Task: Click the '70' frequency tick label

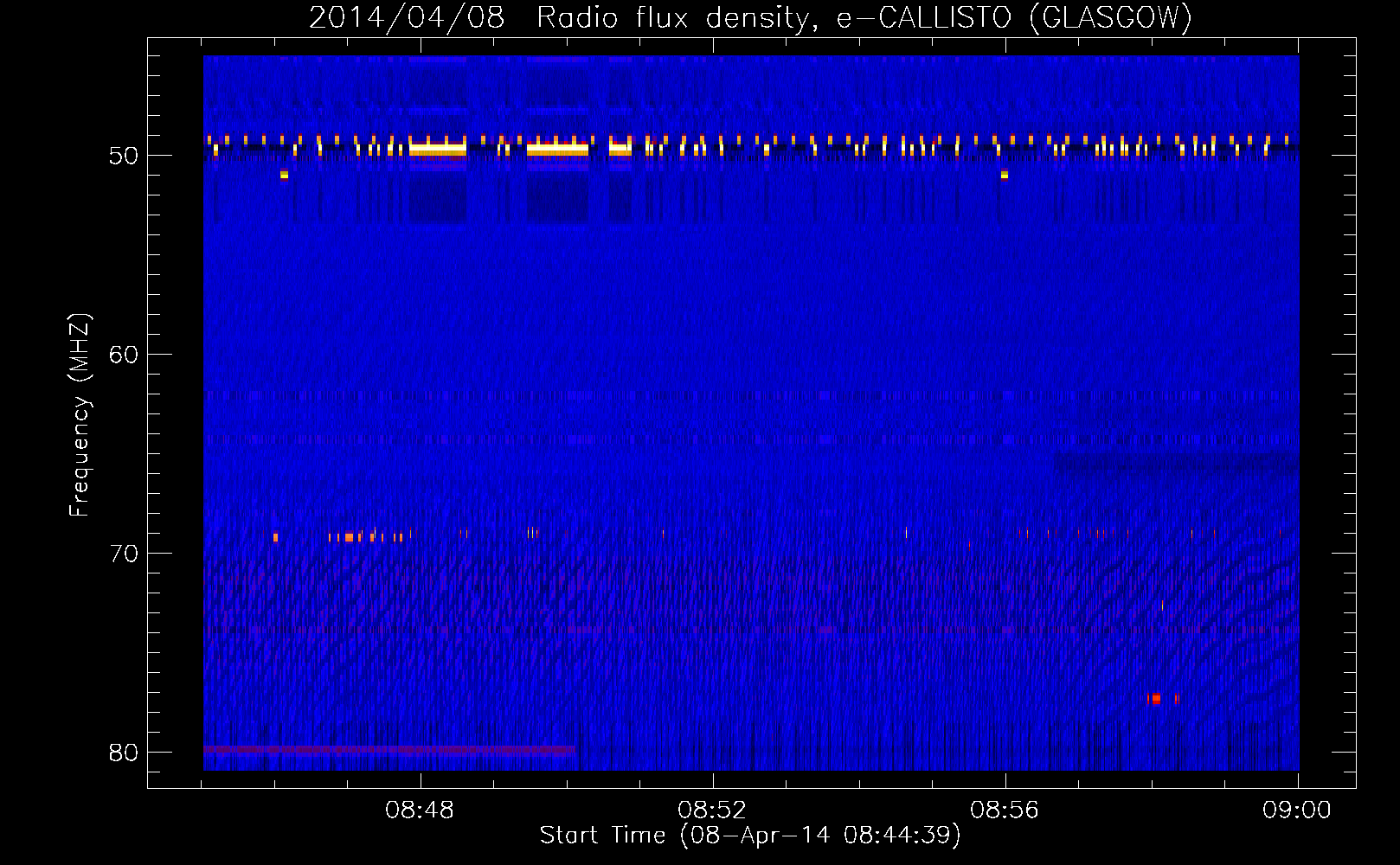Action: pyautogui.click(x=124, y=554)
